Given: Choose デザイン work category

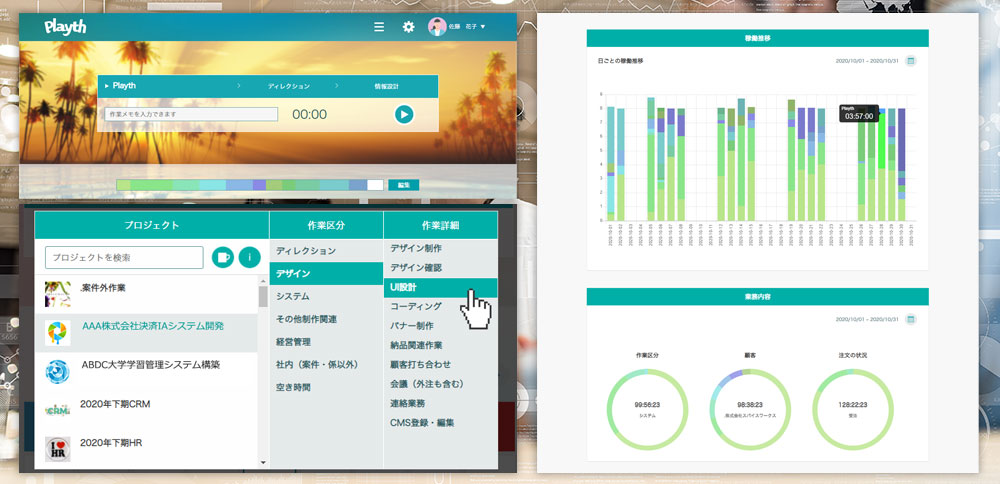Looking at the screenshot, I should point(326,274).
